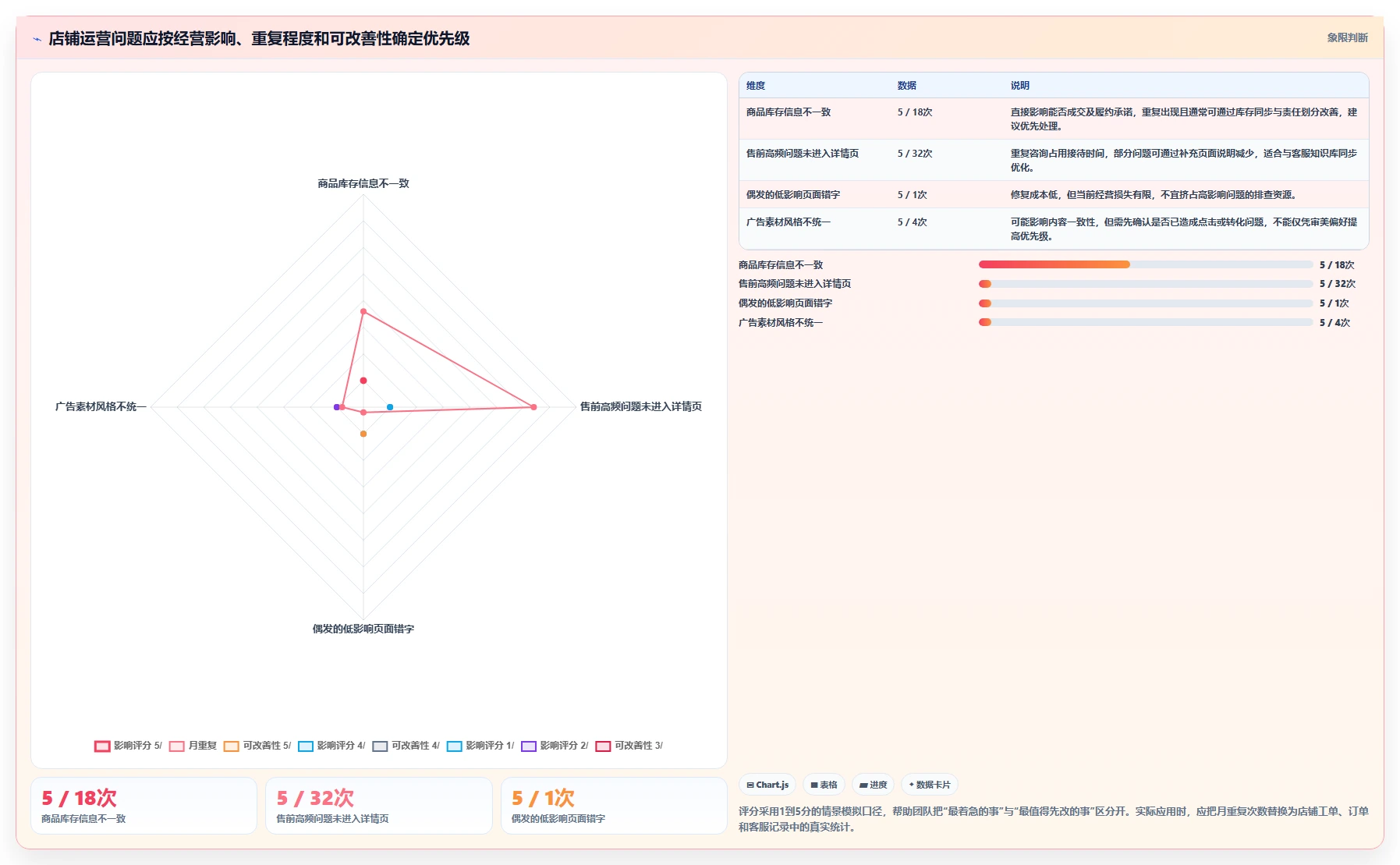The height and width of the screenshot is (865, 1400).
Task: Click the 数据卡片 chip
Action: 930,785
